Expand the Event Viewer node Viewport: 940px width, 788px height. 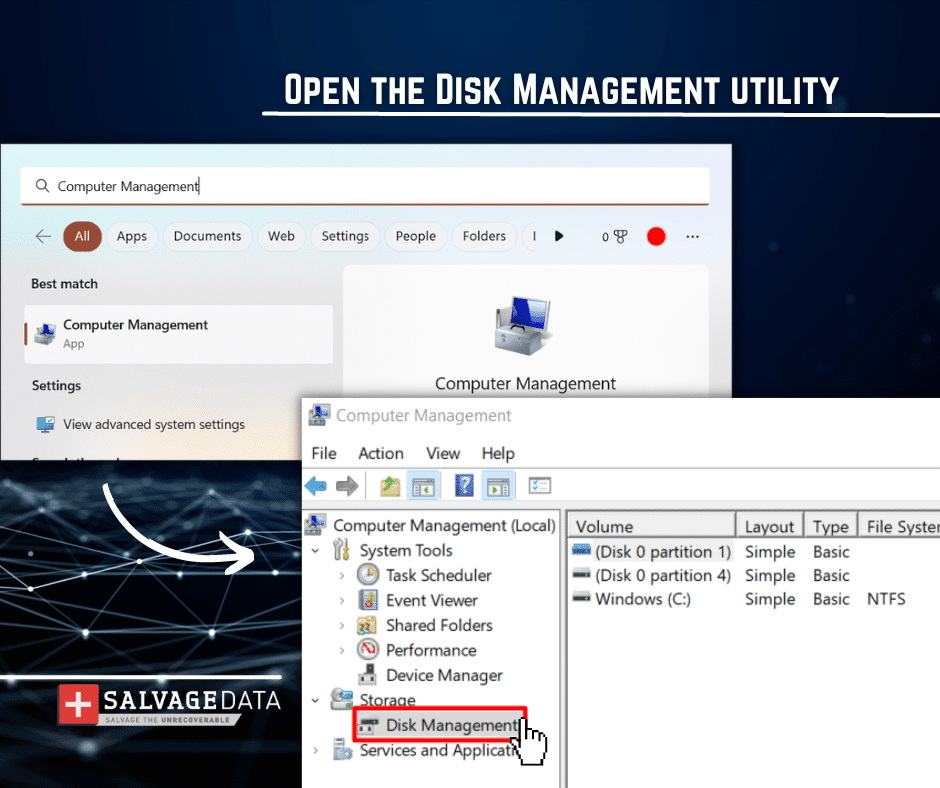pos(342,600)
